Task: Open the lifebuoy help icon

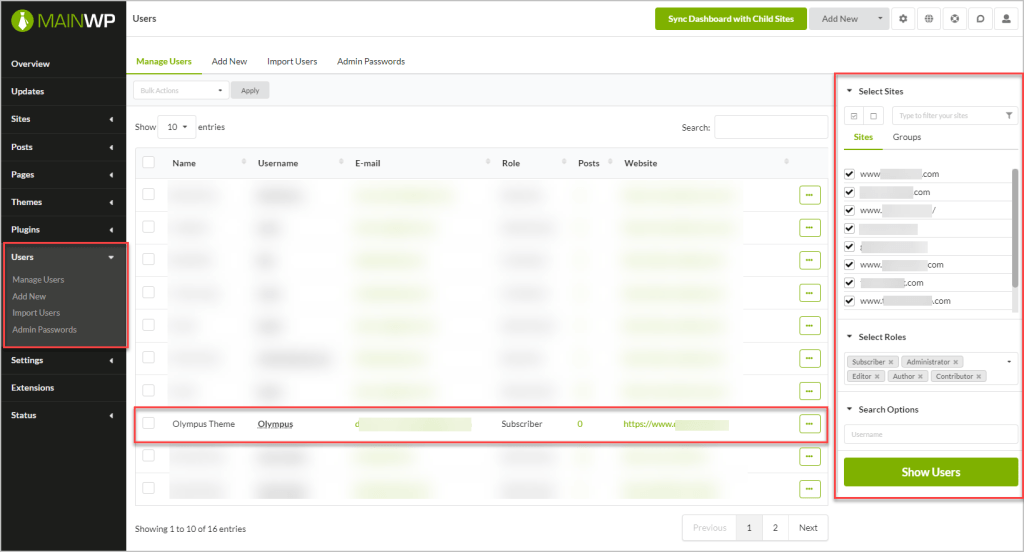Action: click(955, 19)
